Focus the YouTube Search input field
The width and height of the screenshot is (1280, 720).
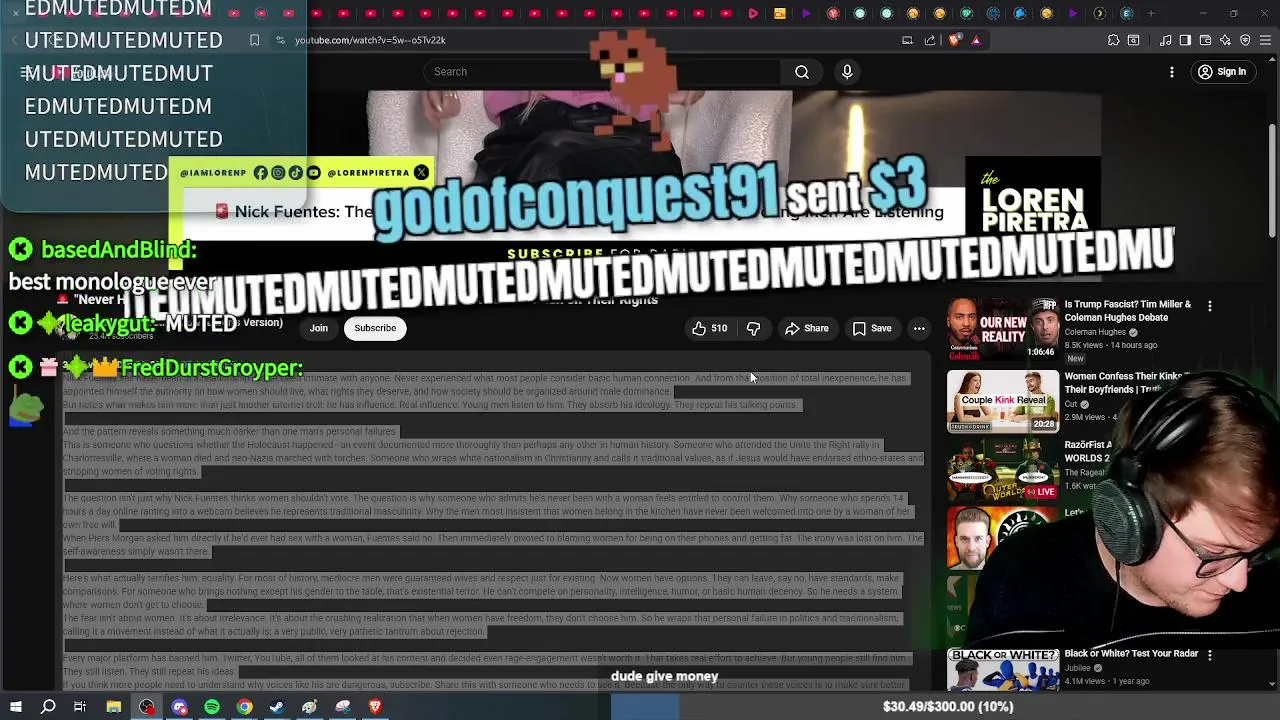[603, 72]
